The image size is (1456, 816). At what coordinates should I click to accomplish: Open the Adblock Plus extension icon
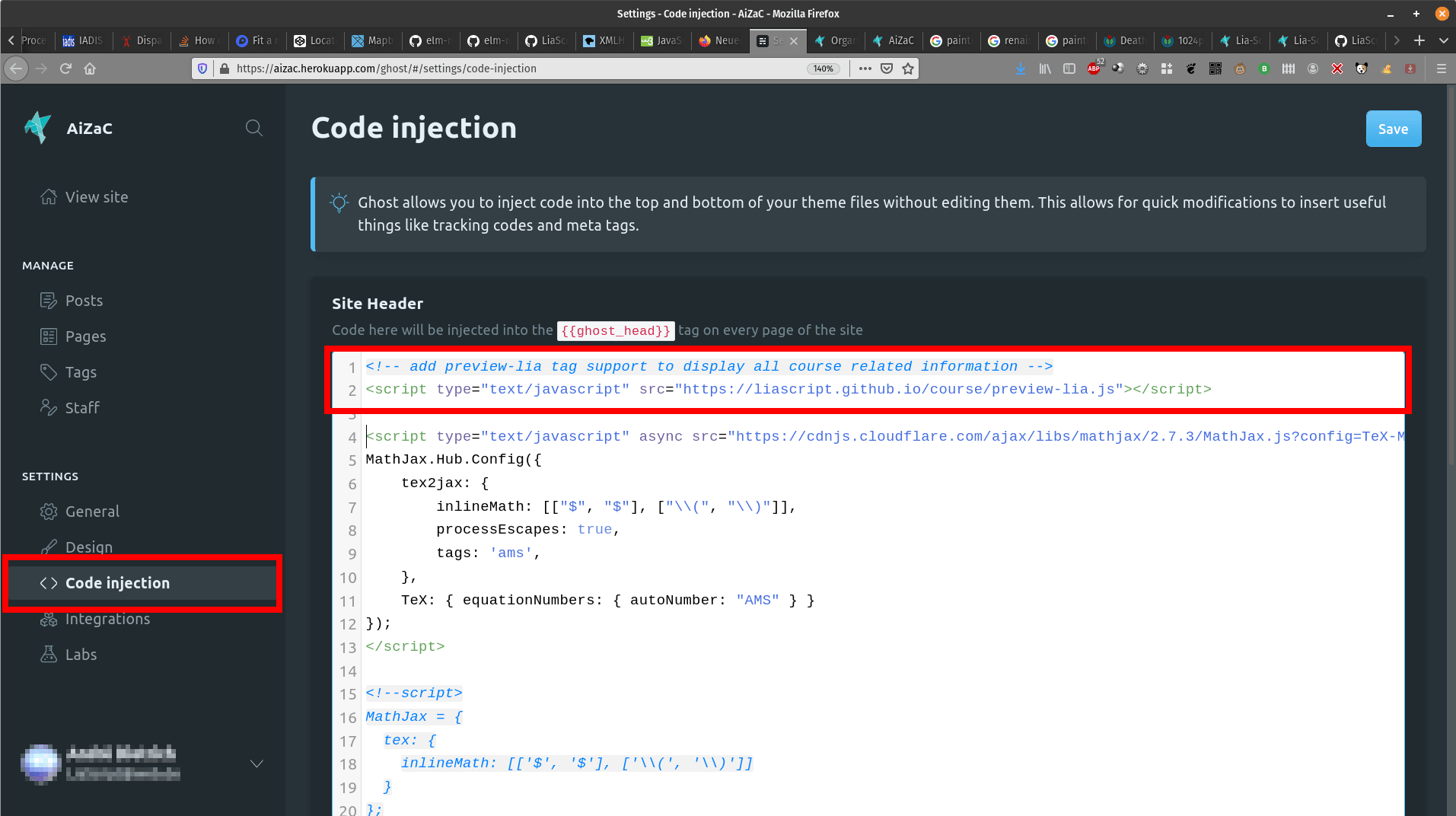(1094, 69)
